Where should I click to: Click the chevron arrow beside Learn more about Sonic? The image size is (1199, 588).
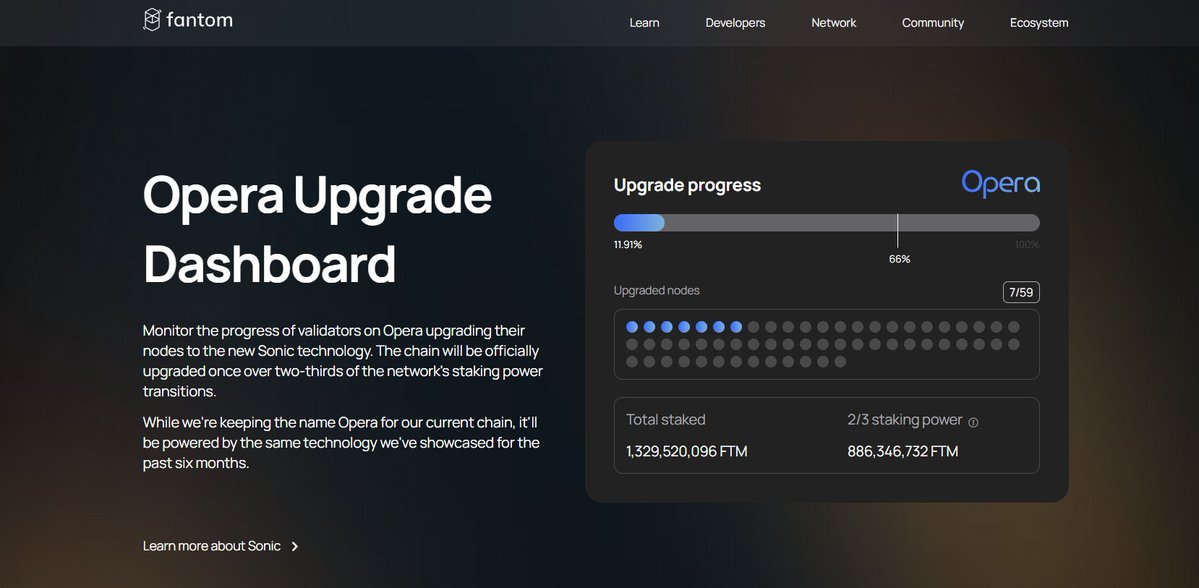(x=295, y=546)
